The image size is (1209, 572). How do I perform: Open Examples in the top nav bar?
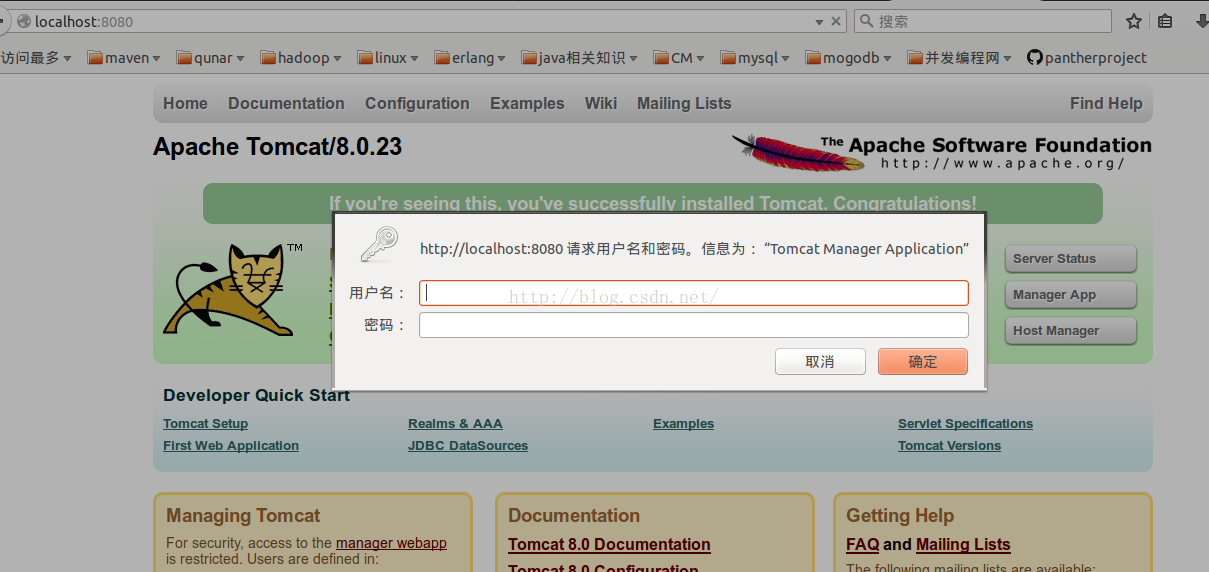click(x=527, y=104)
